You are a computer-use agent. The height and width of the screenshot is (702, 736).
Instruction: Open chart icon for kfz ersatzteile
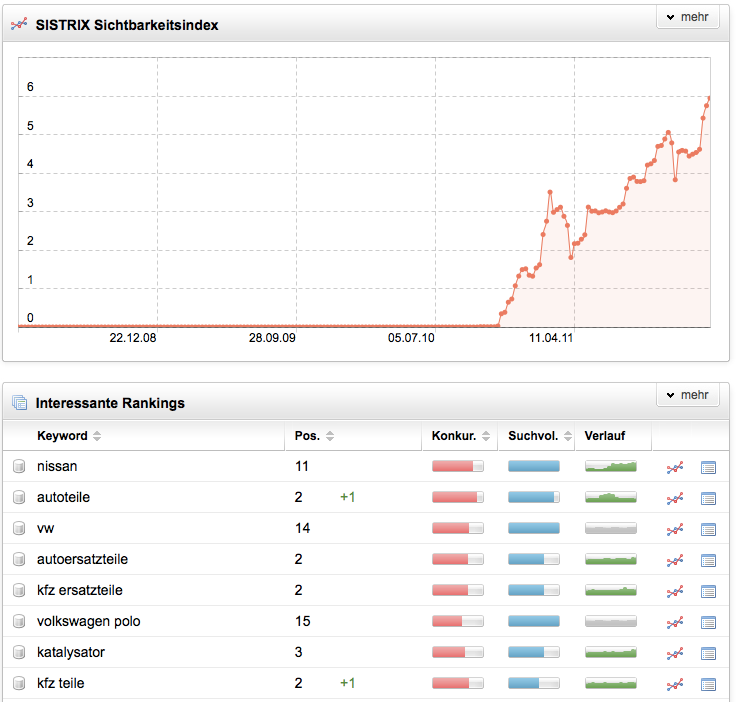[x=675, y=591]
